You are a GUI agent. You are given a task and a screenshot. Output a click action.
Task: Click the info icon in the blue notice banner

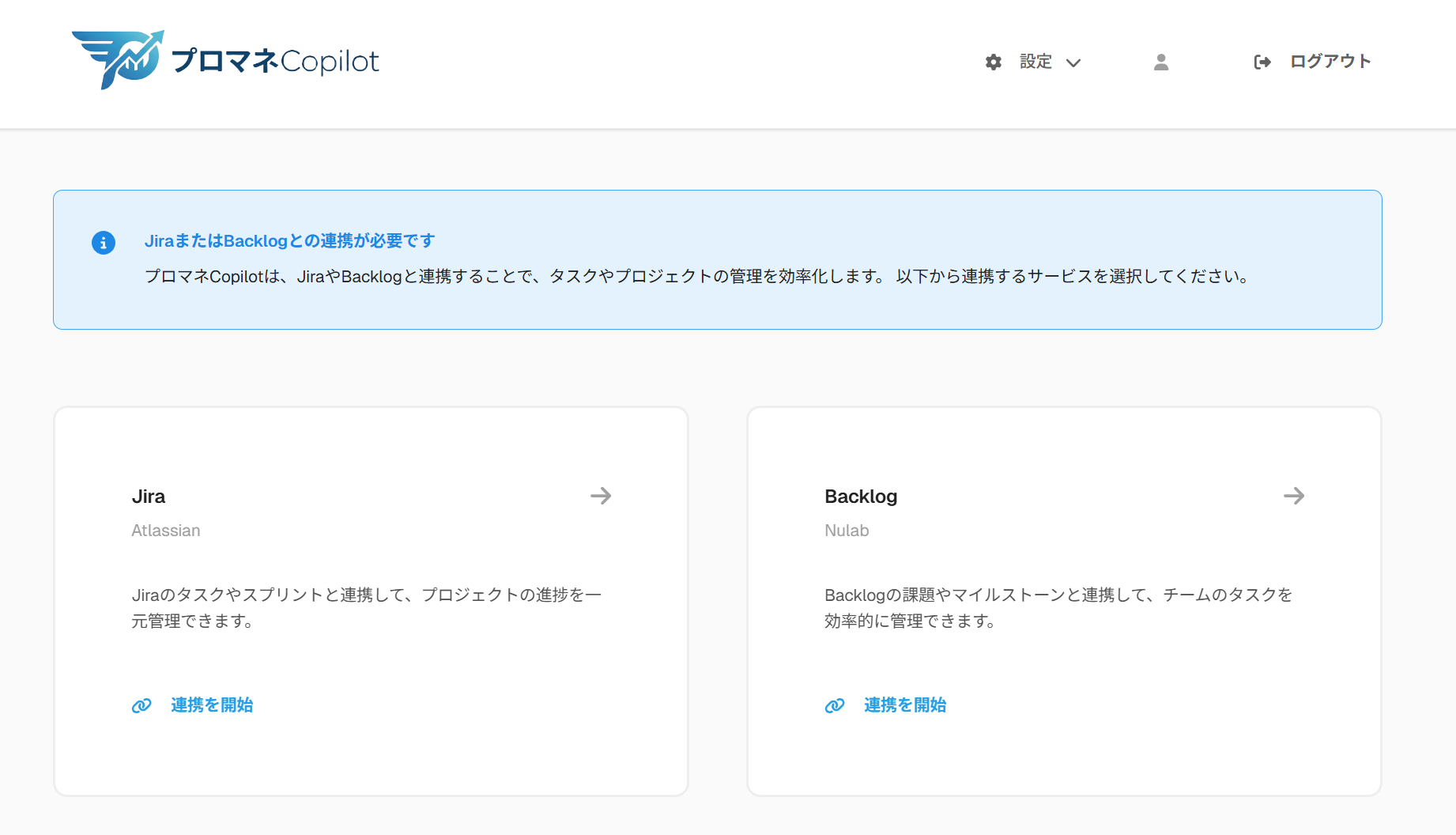104,243
